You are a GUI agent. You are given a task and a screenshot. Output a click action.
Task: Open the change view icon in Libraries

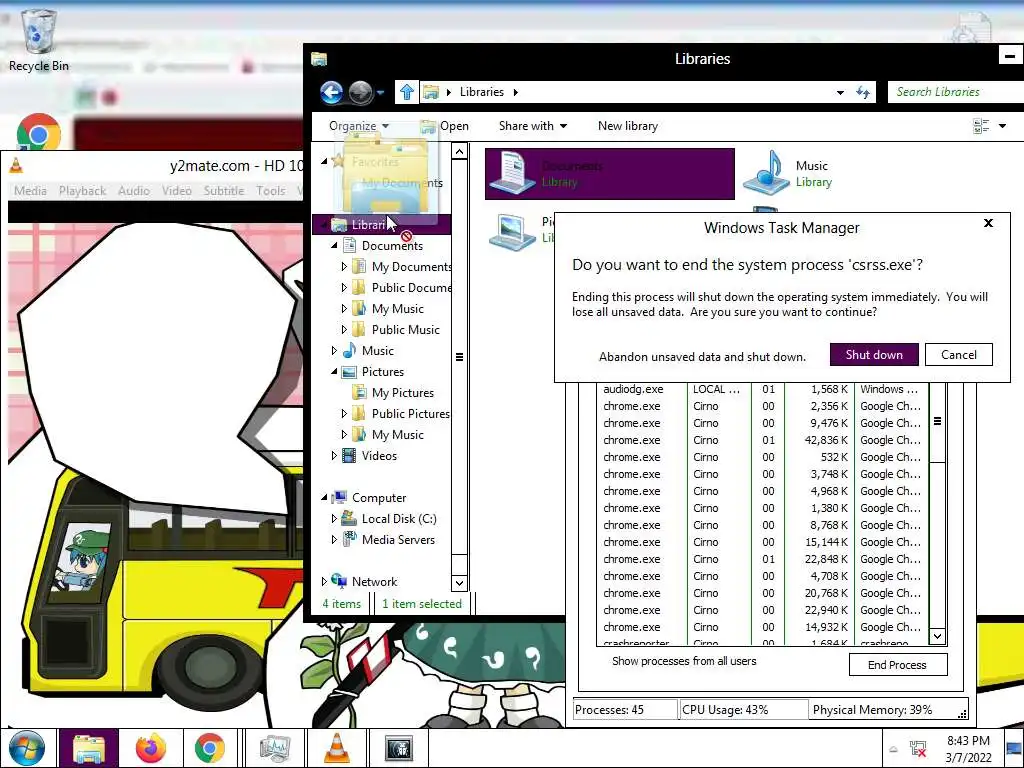(x=981, y=126)
